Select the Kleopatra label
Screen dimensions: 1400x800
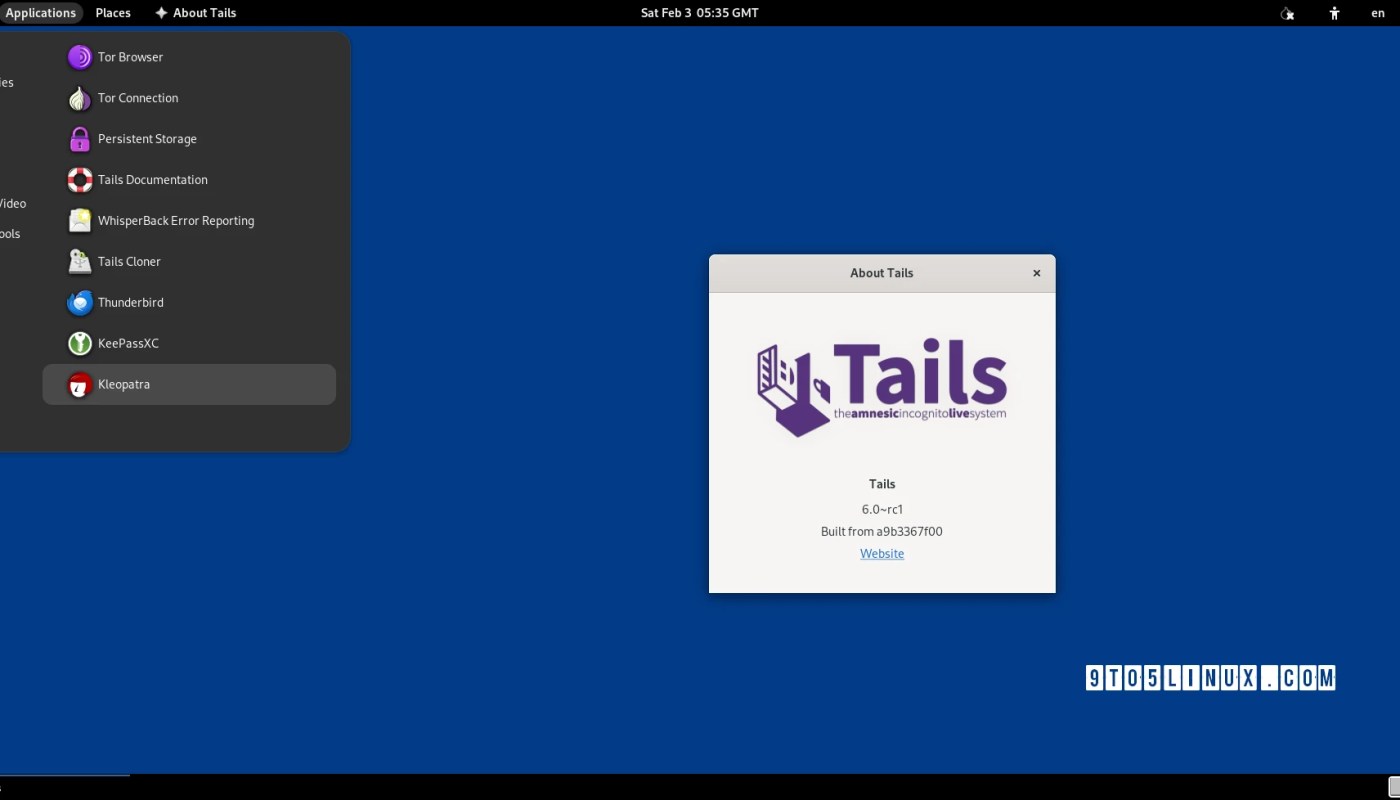point(124,385)
